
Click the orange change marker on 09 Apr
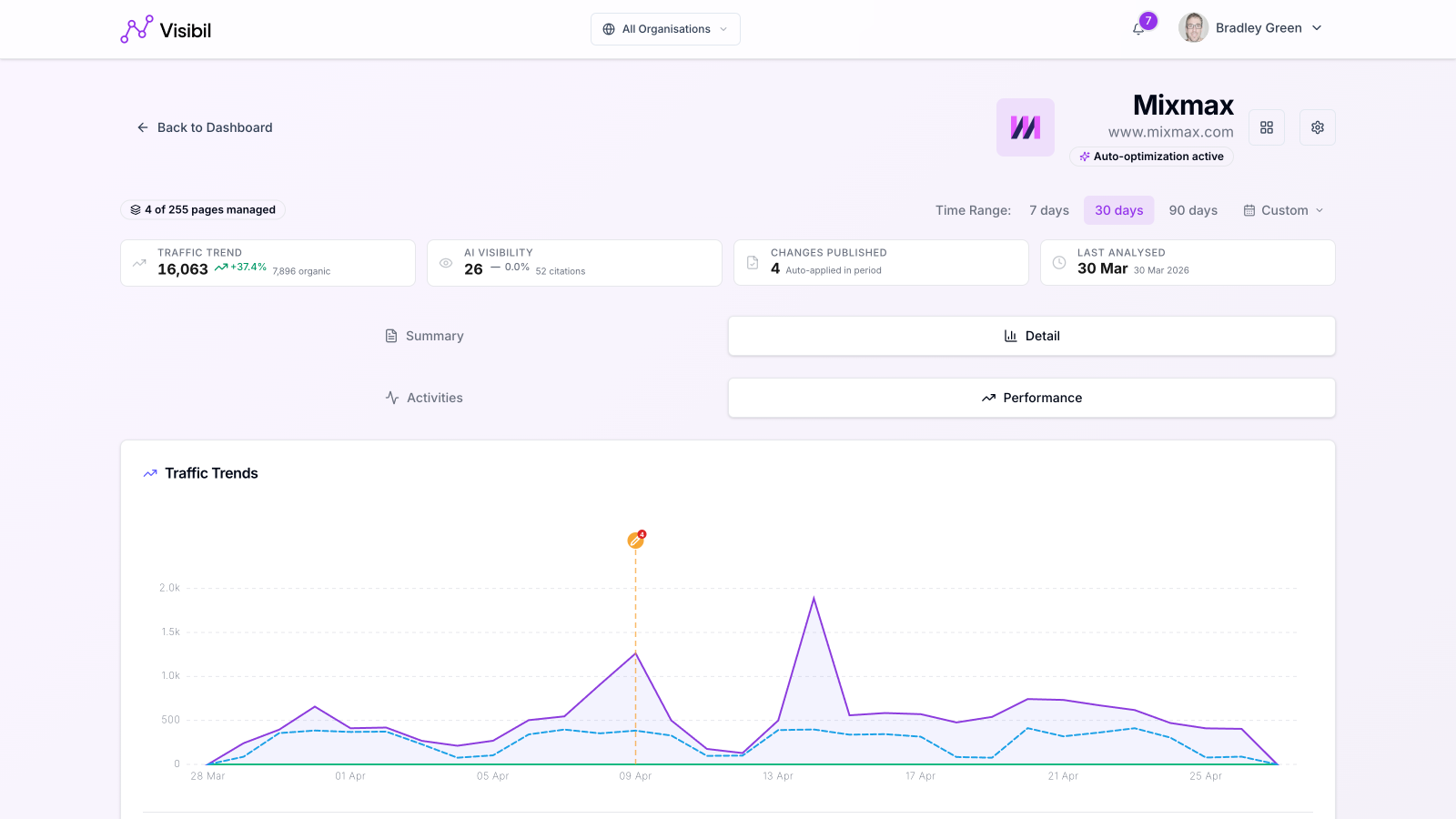coord(635,541)
